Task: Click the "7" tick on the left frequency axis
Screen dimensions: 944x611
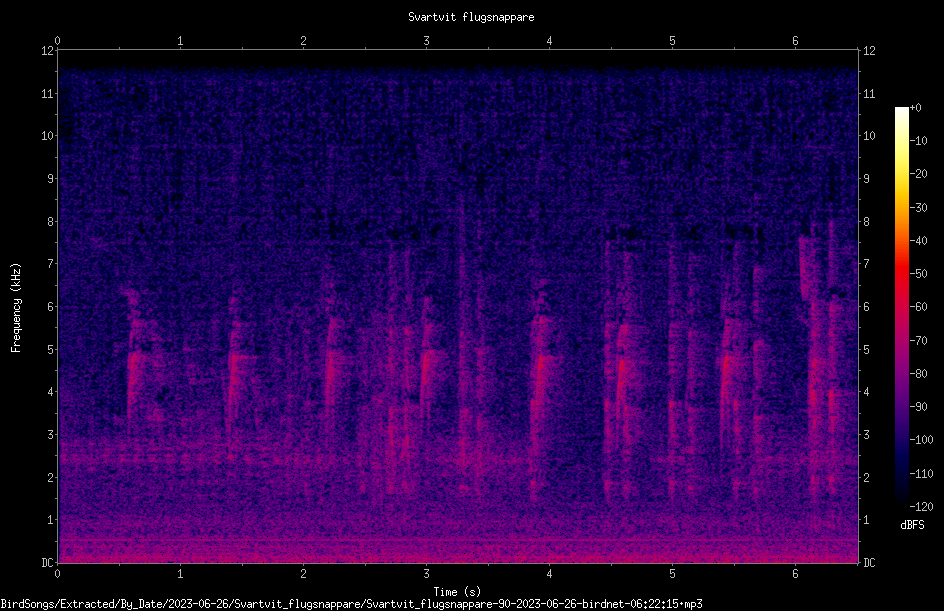Action: pos(50,264)
